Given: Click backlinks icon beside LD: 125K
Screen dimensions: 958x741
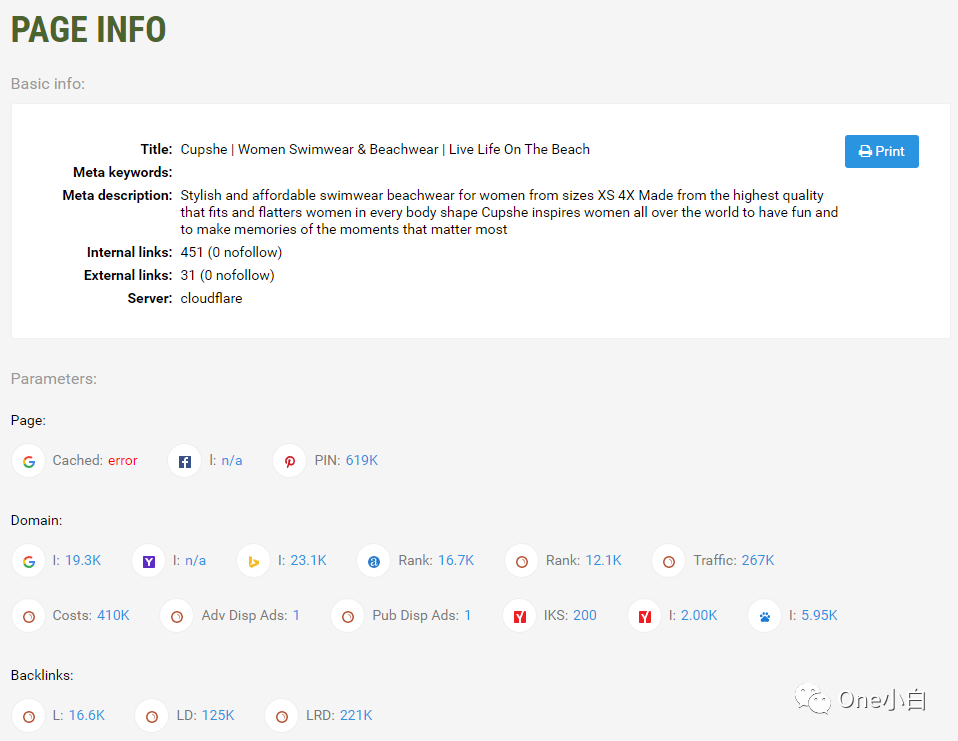Looking at the screenshot, I should pyautogui.click(x=152, y=716).
